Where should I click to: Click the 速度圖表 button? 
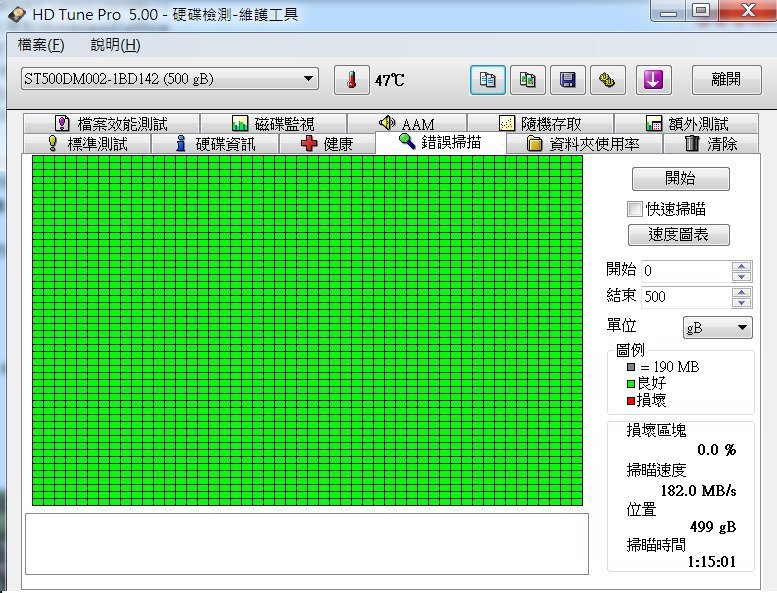click(x=678, y=234)
